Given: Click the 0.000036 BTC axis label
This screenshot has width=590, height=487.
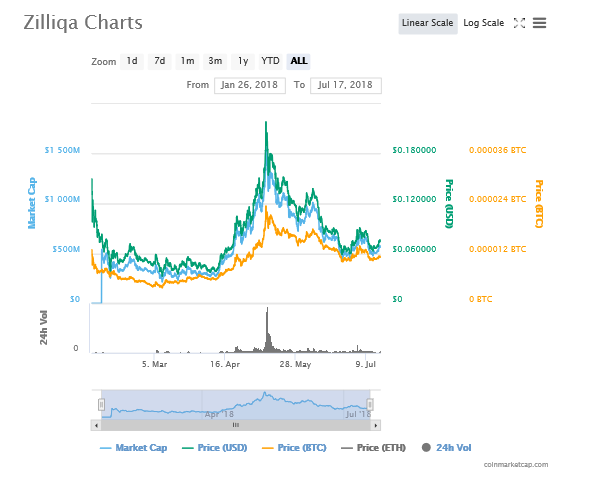Looking at the screenshot, I should click(497, 150).
